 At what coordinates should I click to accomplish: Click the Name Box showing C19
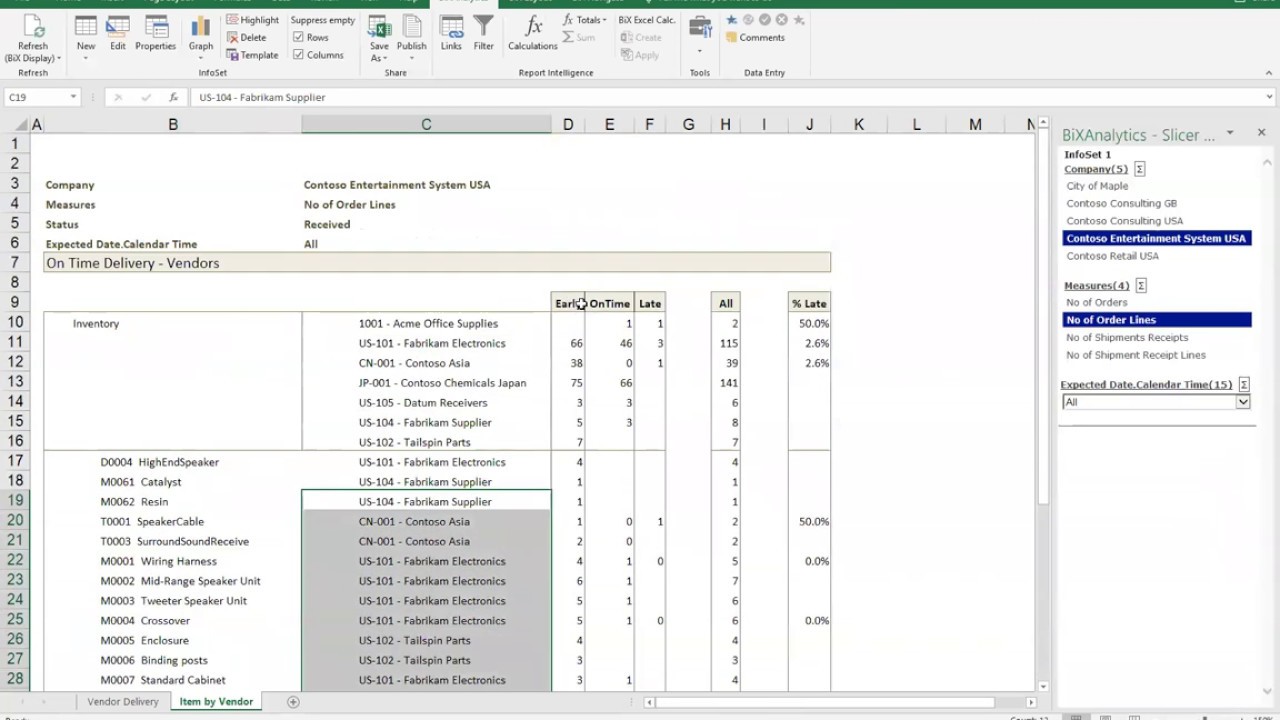37,97
